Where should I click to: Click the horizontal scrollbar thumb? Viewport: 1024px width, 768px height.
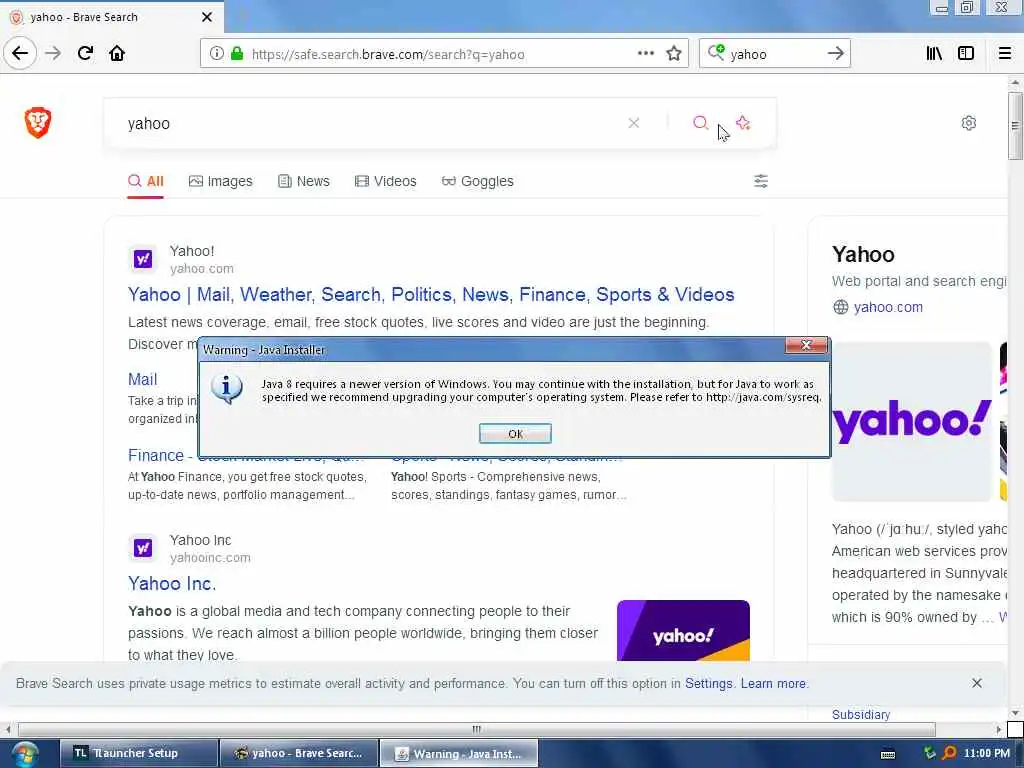477,729
